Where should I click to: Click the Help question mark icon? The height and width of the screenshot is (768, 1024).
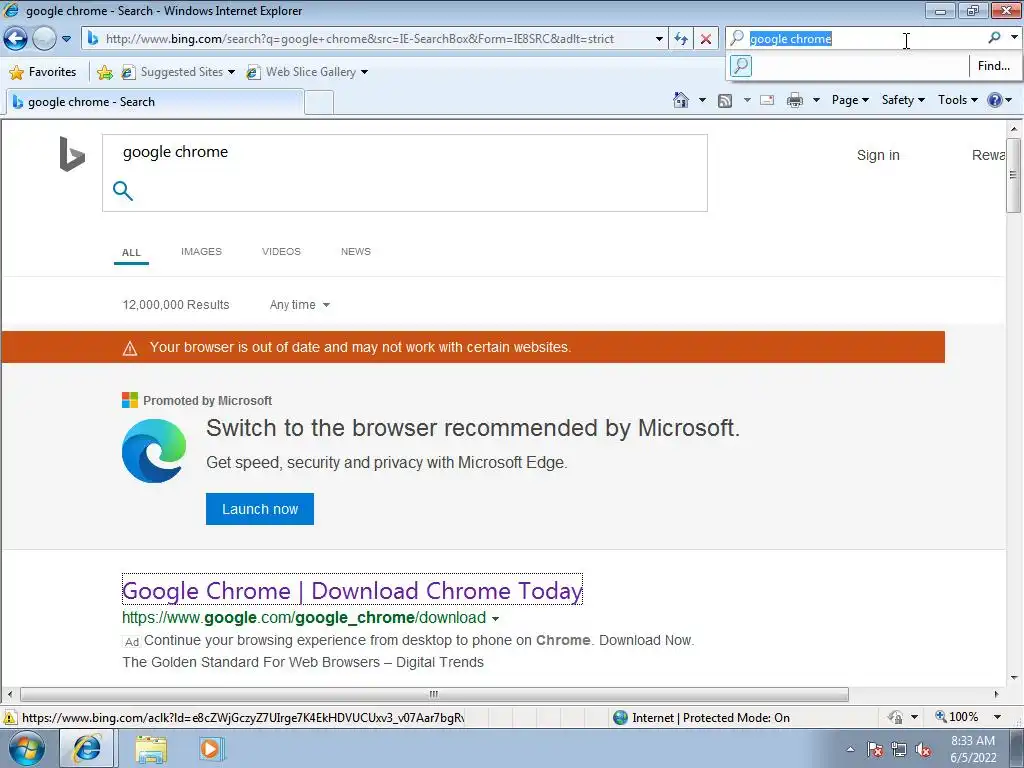click(995, 100)
